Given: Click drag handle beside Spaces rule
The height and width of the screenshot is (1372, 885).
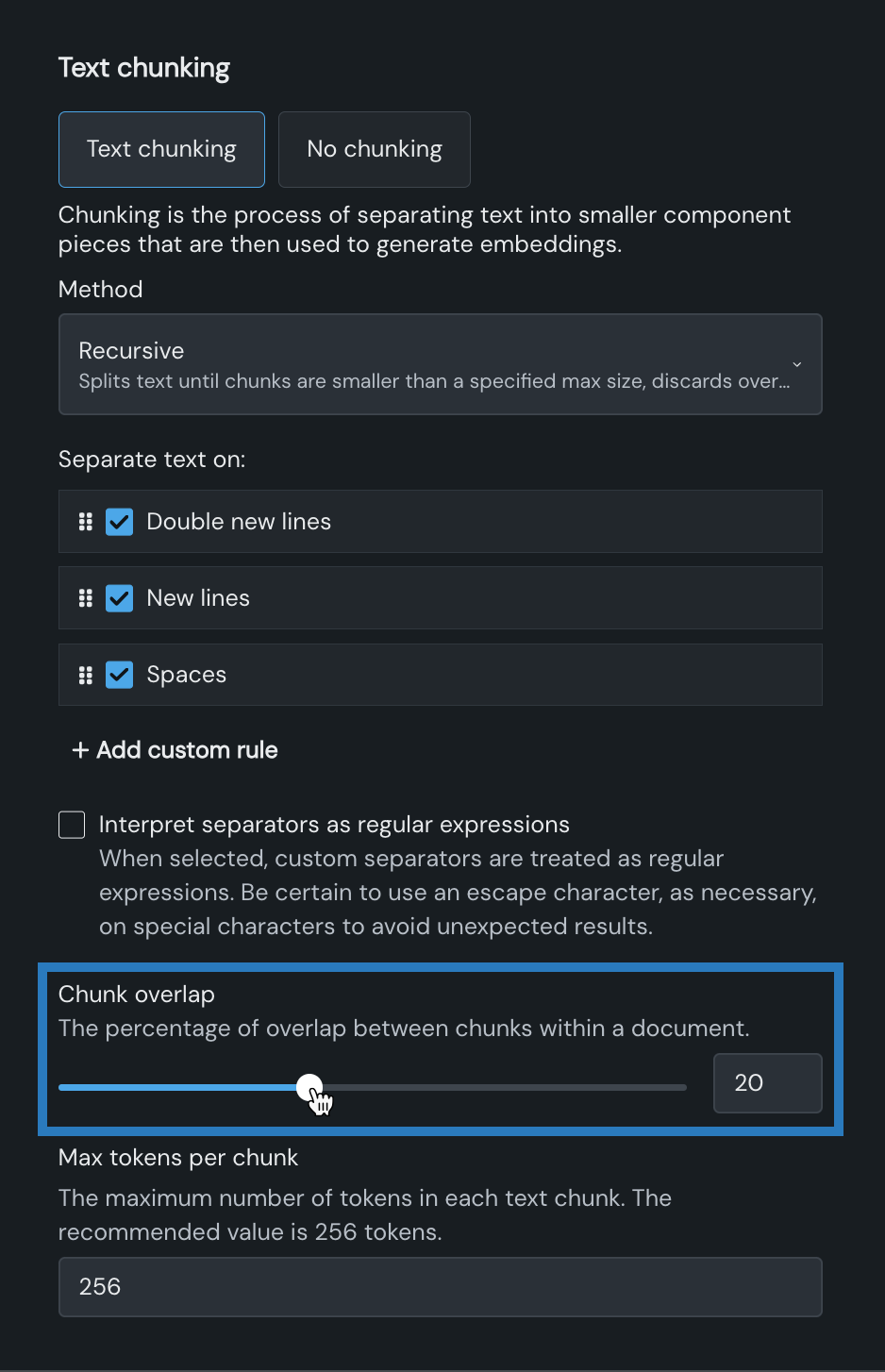Looking at the screenshot, I should pos(86,675).
